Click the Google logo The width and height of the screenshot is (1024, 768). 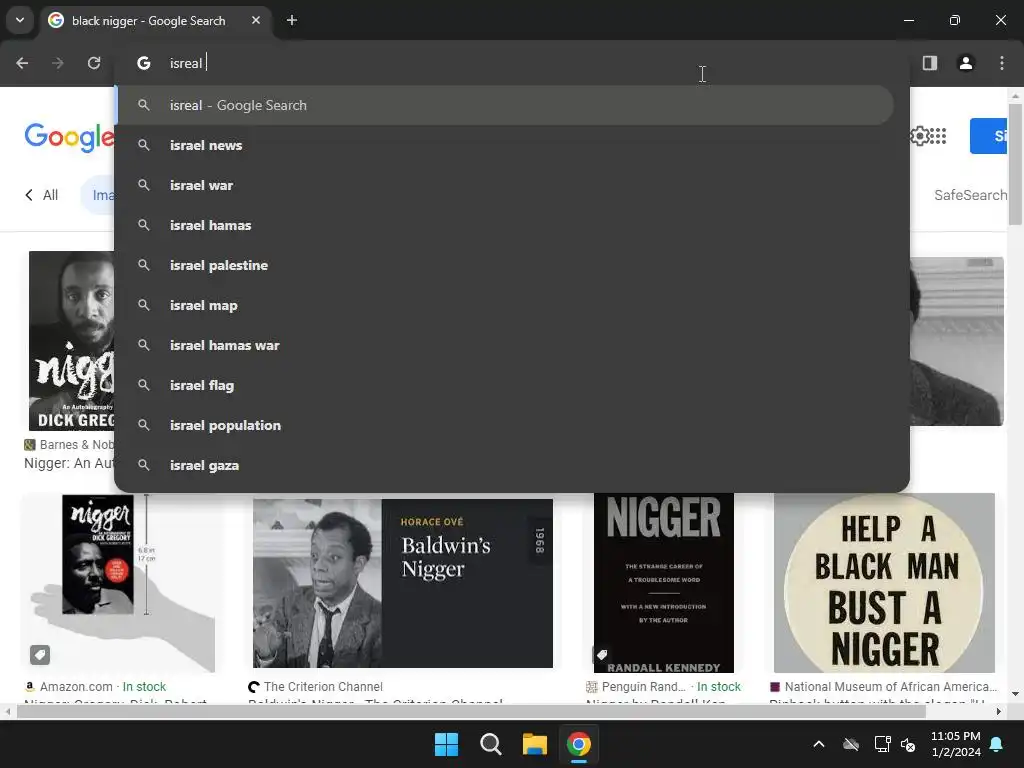69,137
